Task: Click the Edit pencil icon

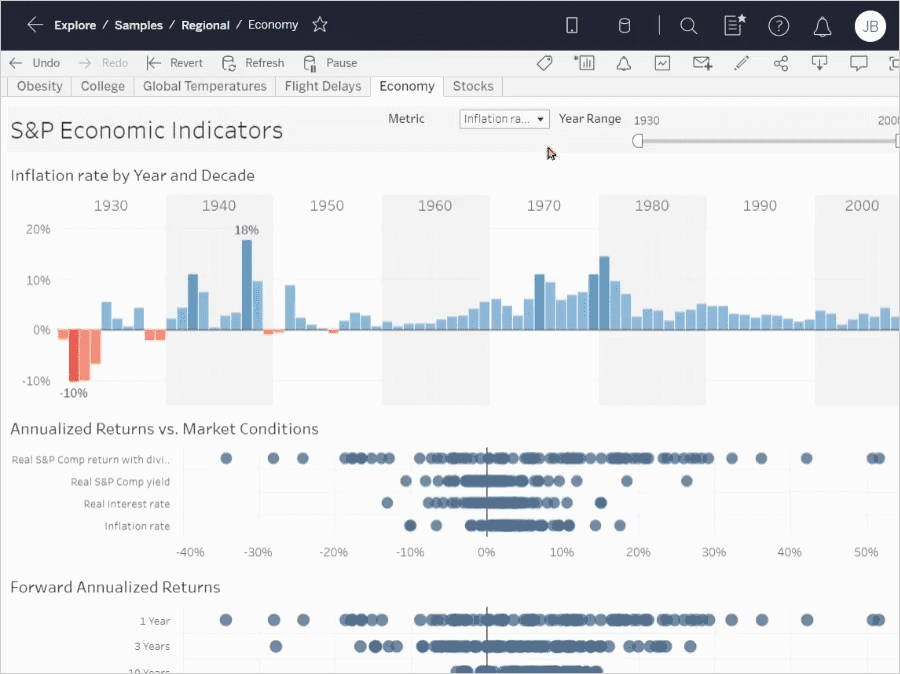Action: [x=741, y=63]
